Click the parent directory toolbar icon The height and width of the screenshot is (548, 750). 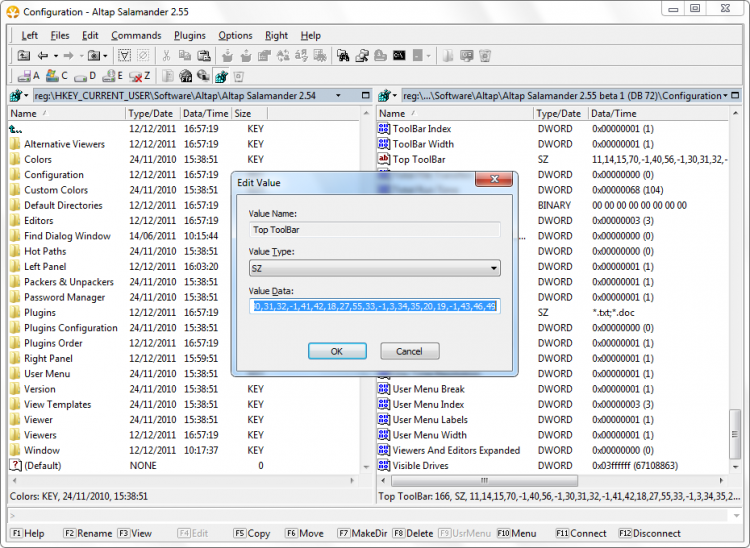(24, 56)
